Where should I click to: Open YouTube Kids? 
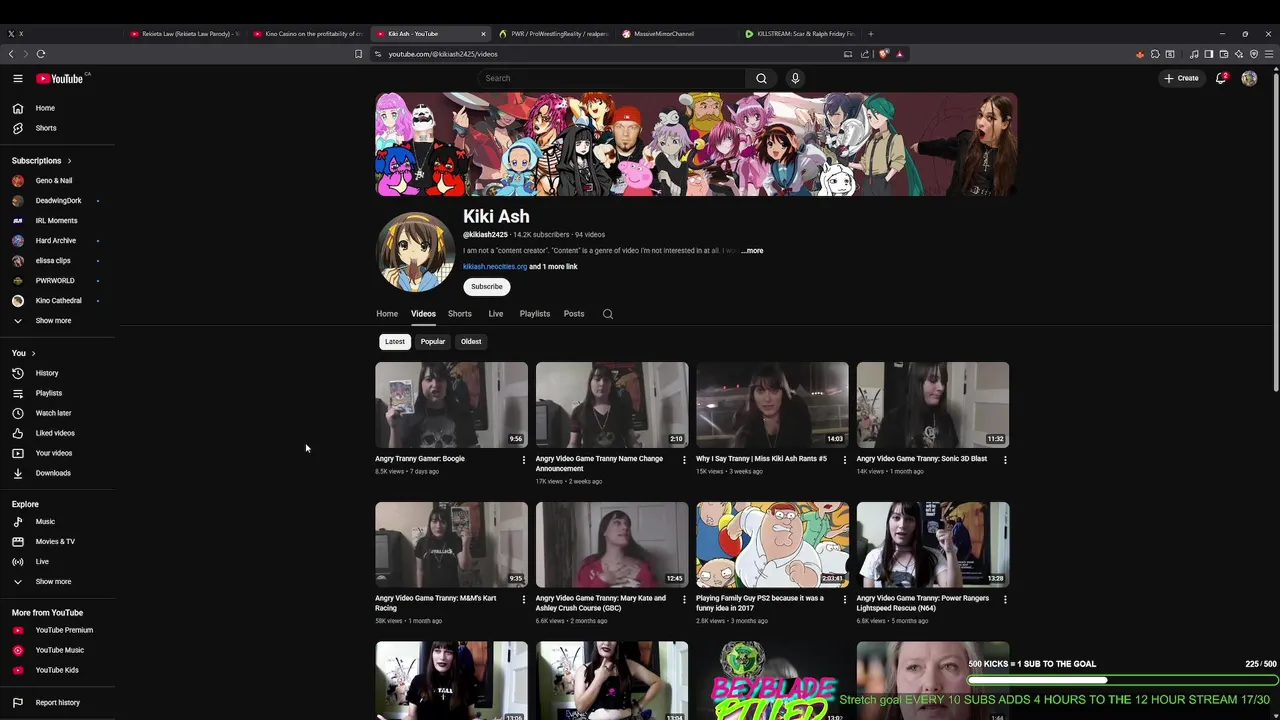coord(58,670)
